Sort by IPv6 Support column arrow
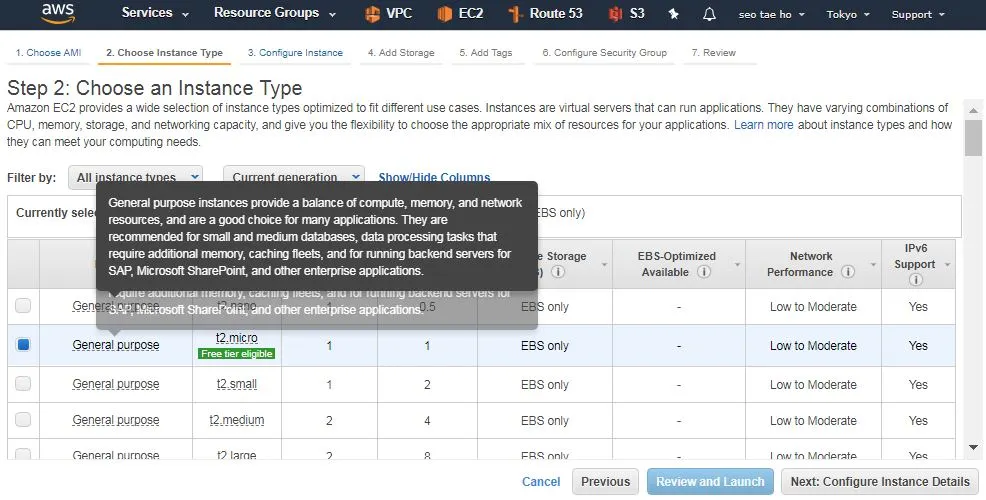Image resolution: width=986 pixels, height=500 pixels. pyautogui.click(x=948, y=265)
